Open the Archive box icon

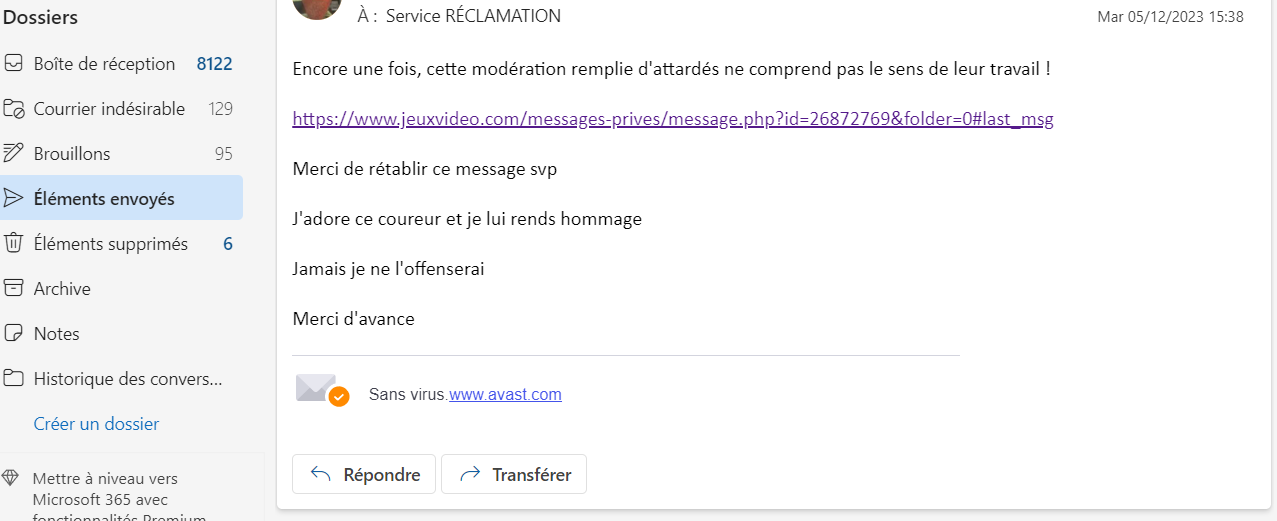tap(14, 289)
